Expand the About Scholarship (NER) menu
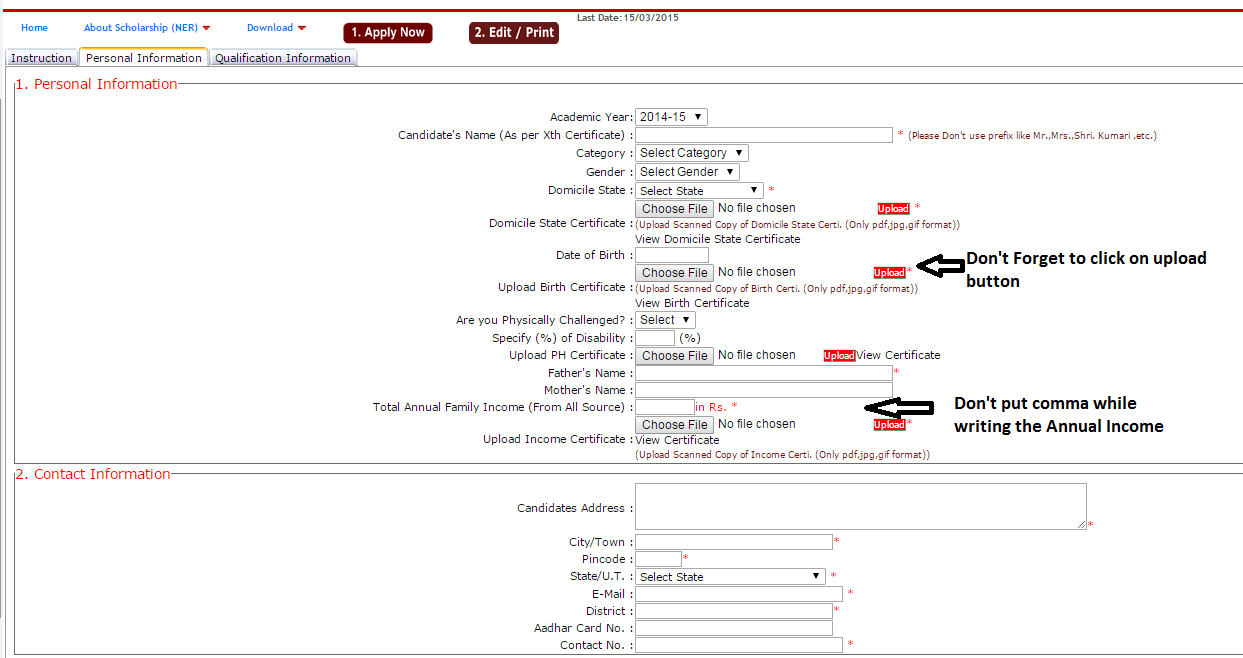Viewport: 1243px width, 658px height. [x=147, y=28]
